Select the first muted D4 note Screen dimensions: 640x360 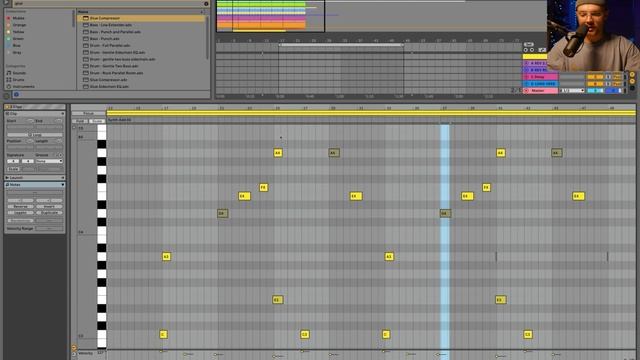(222, 213)
